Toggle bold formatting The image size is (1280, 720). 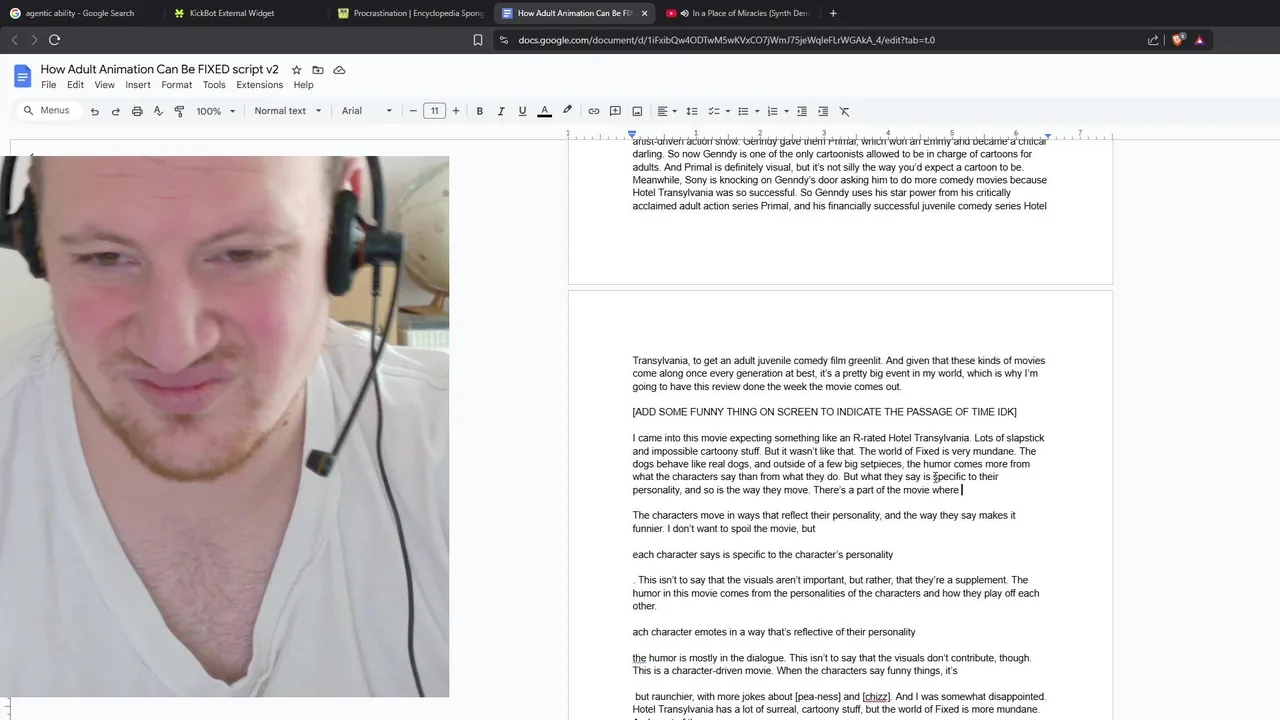[x=480, y=111]
